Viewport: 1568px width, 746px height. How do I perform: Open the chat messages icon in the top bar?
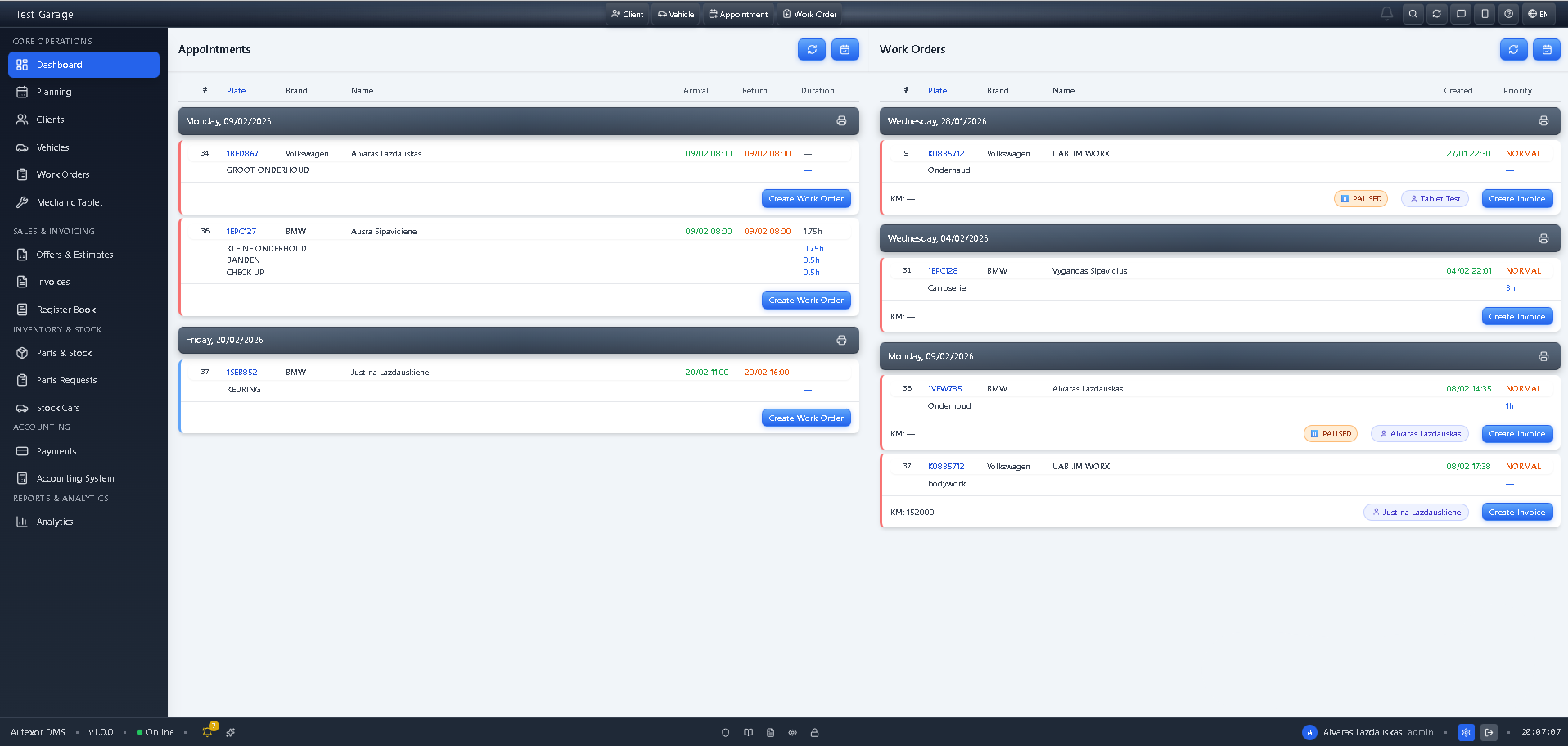click(x=1461, y=14)
